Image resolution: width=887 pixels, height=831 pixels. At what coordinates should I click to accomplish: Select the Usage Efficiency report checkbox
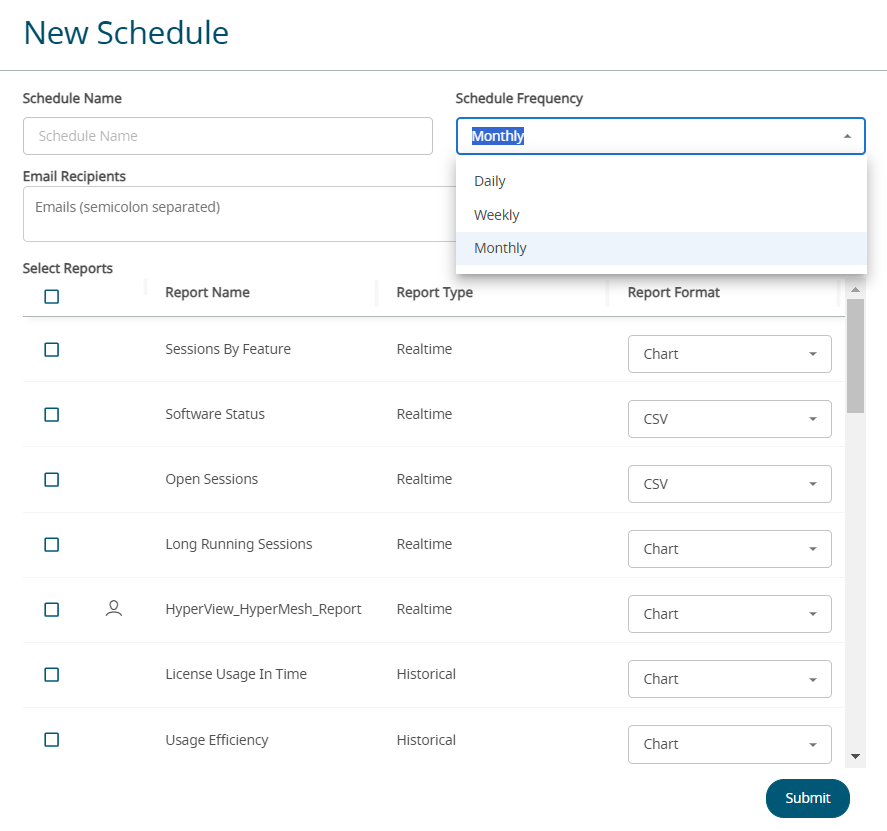(x=52, y=740)
